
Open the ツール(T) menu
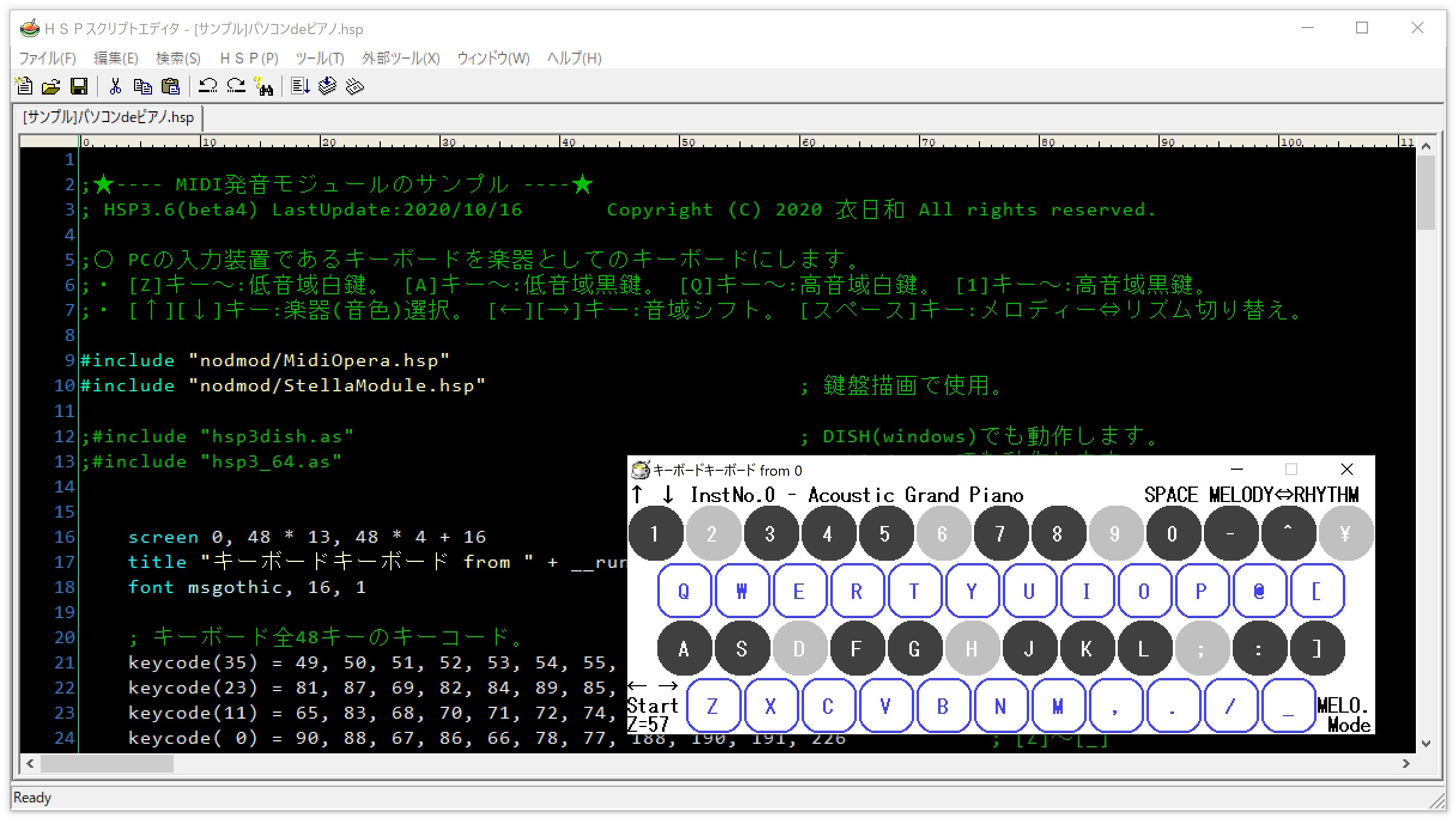tap(320, 58)
